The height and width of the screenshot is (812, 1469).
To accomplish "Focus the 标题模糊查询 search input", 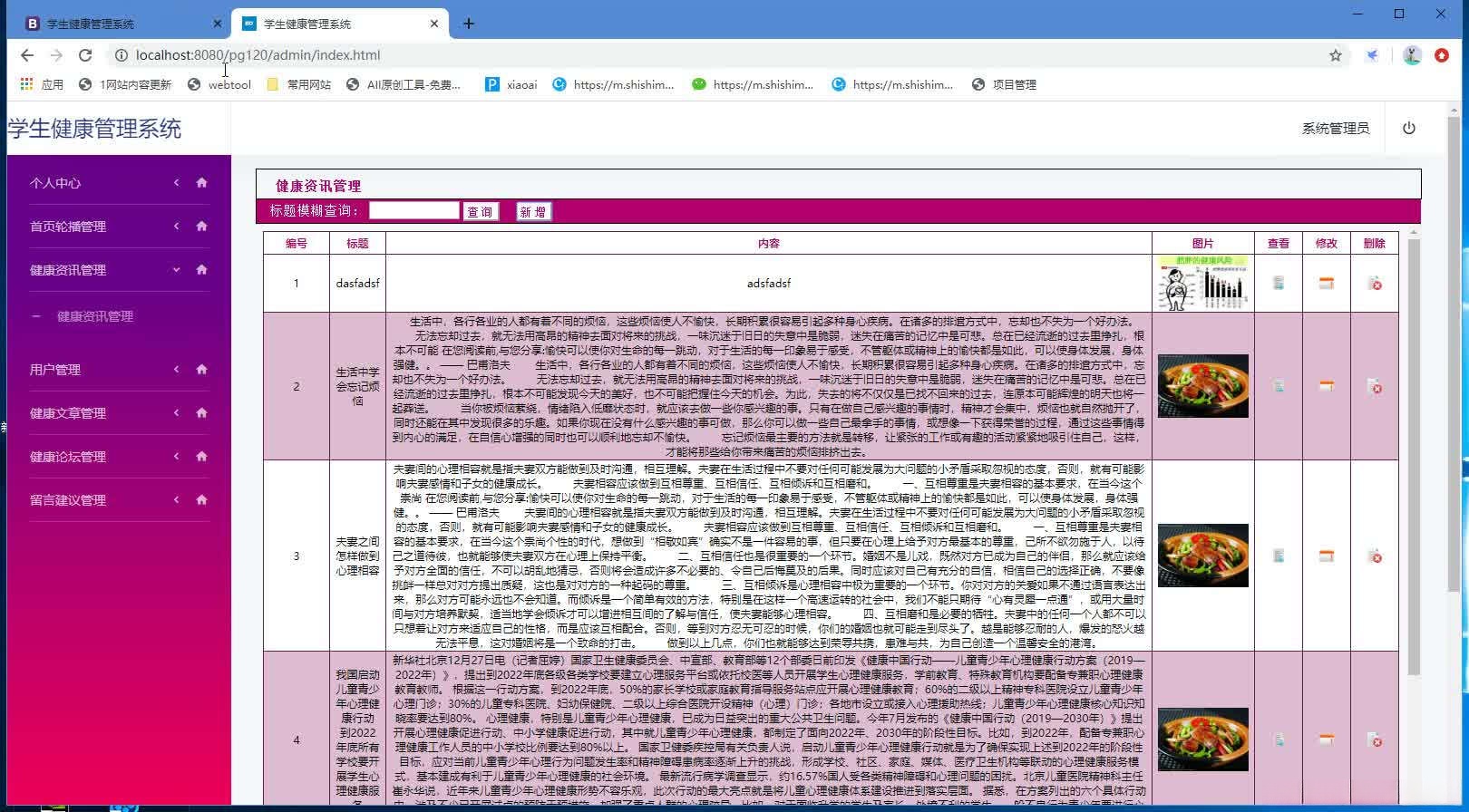I will point(413,210).
